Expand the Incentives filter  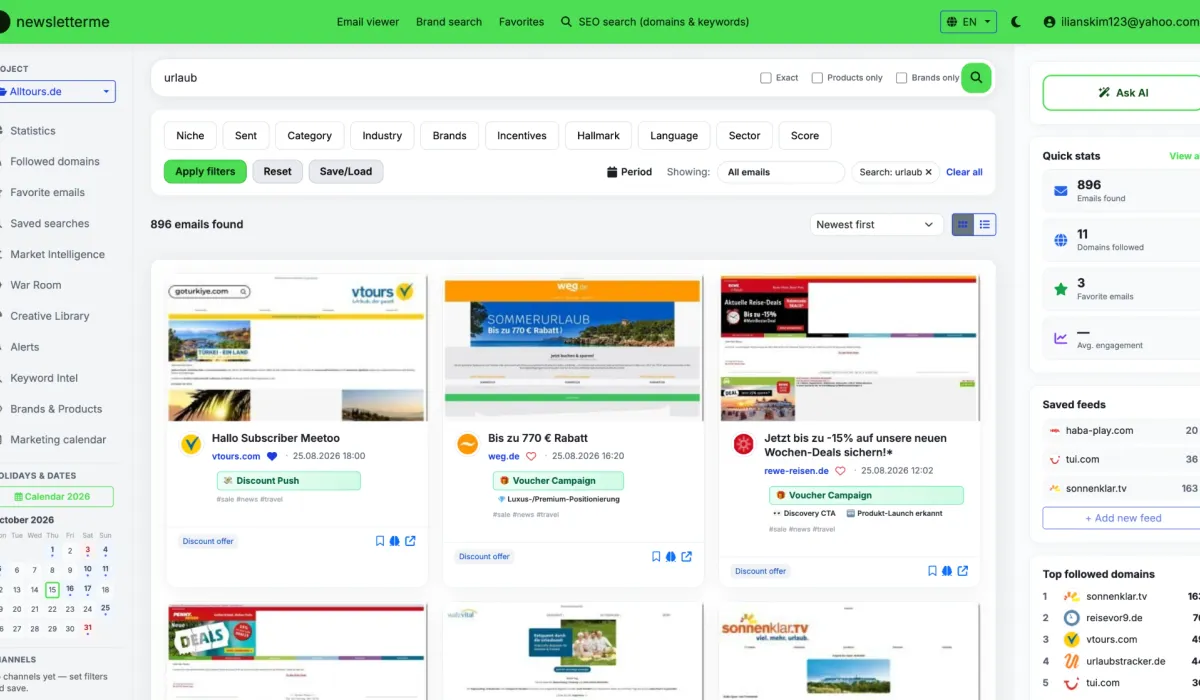522,136
